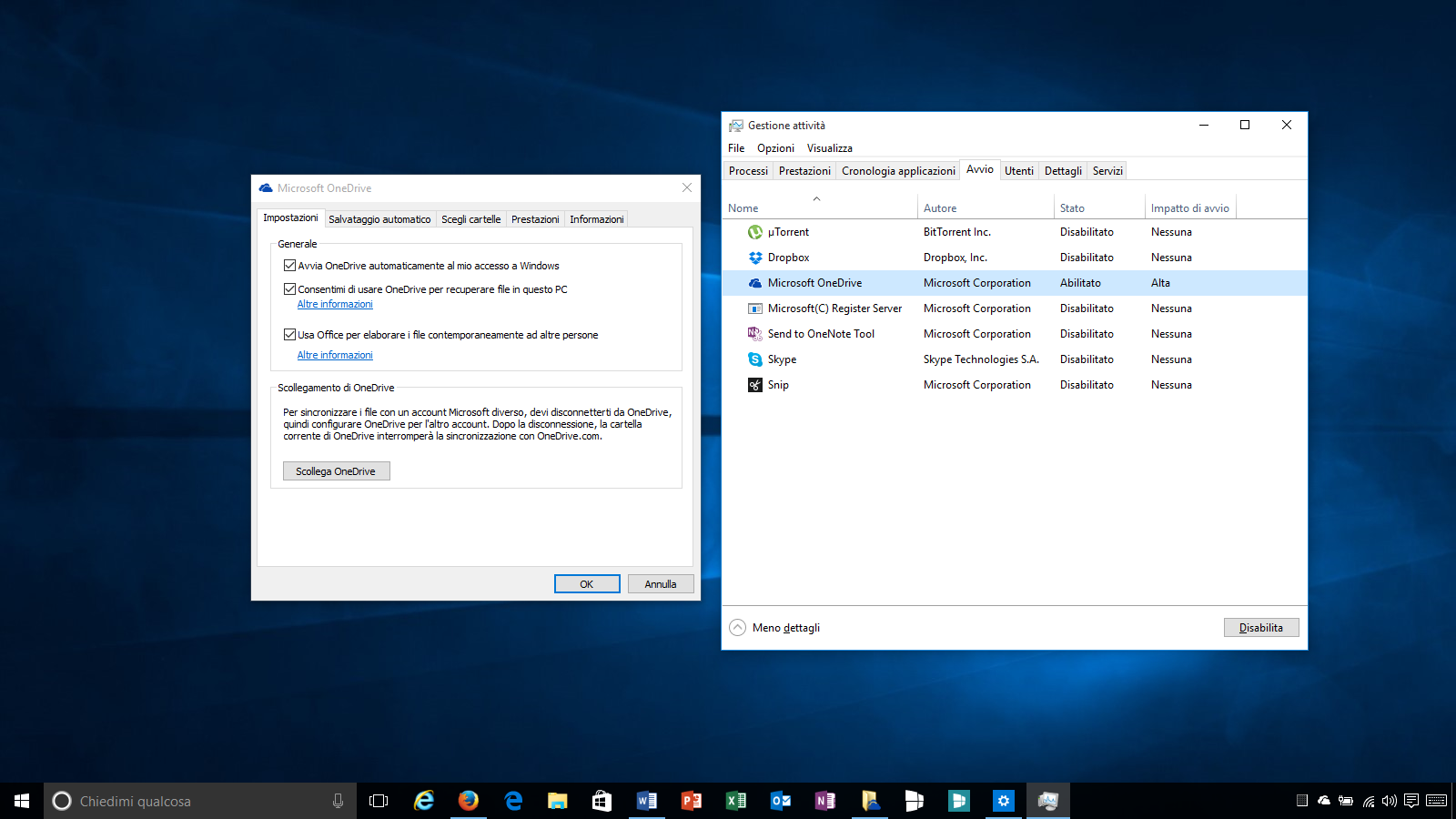The image size is (1456, 819).
Task: Collapse with 'Meno dettagli' chevron
Action: click(x=738, y=628)
